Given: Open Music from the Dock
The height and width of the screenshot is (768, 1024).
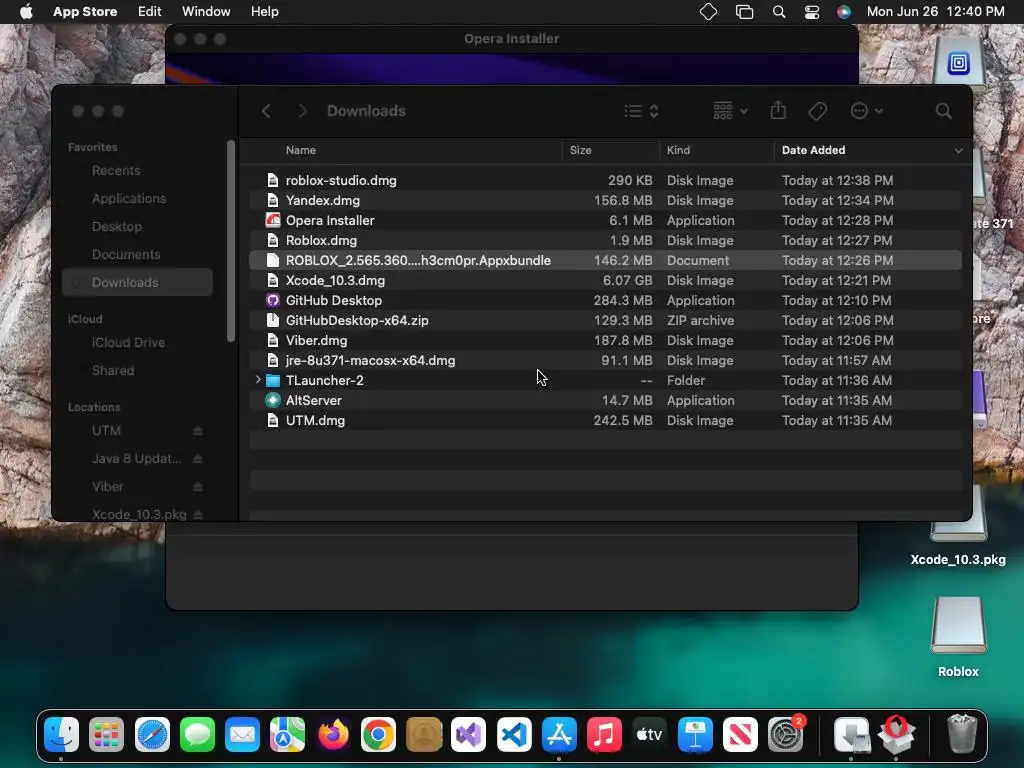Looking at the screenshot, I should tap(604, 735).
